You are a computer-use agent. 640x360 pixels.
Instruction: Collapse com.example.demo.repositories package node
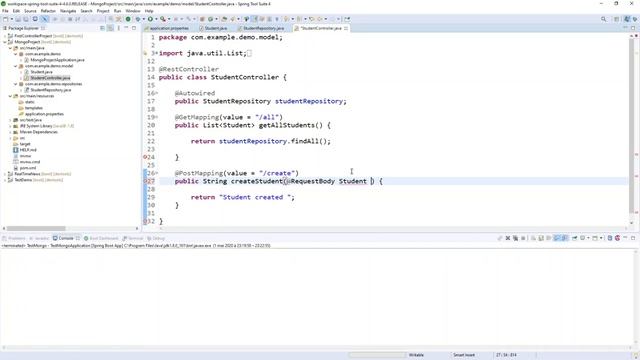pos(16,84)
